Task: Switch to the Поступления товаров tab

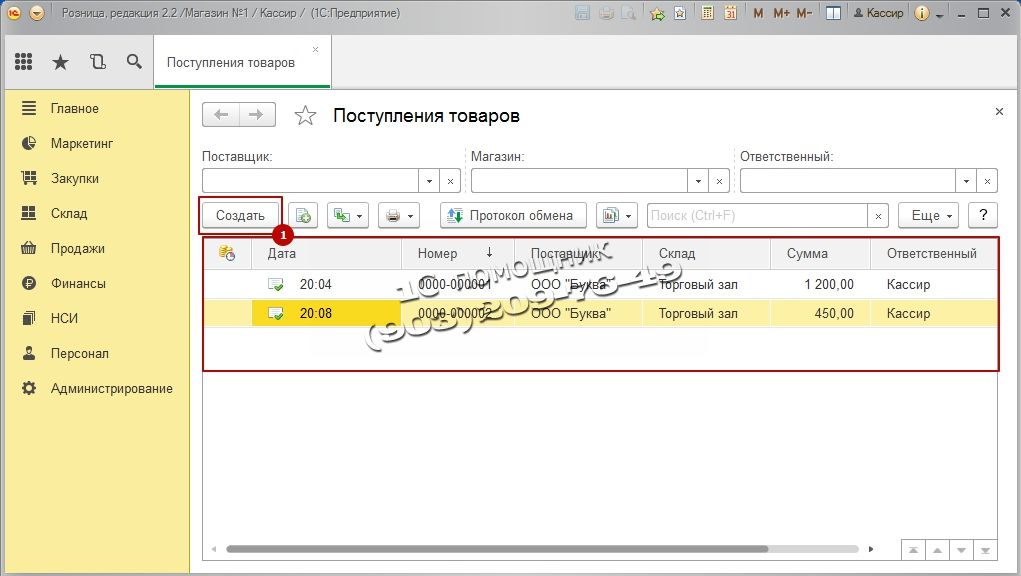Action: coord(231,62)
